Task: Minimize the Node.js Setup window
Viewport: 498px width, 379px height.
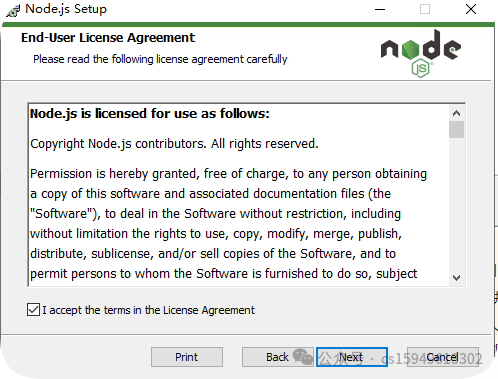Action: click(380, 9)
